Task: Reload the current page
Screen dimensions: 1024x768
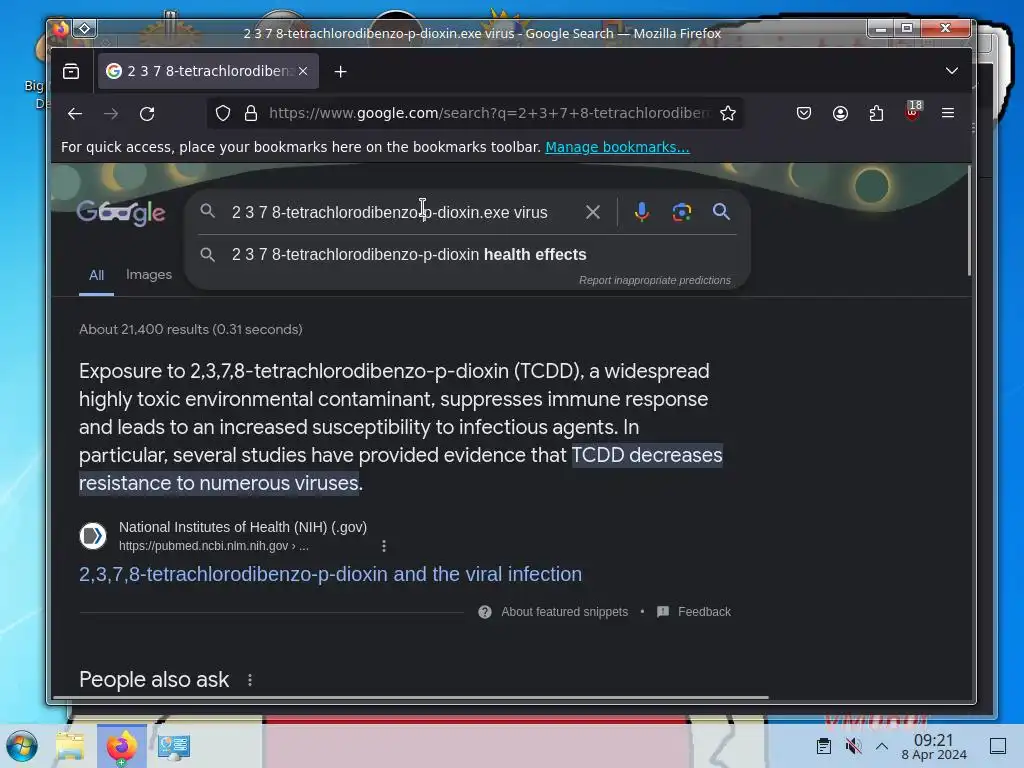Action: [147, 114]
